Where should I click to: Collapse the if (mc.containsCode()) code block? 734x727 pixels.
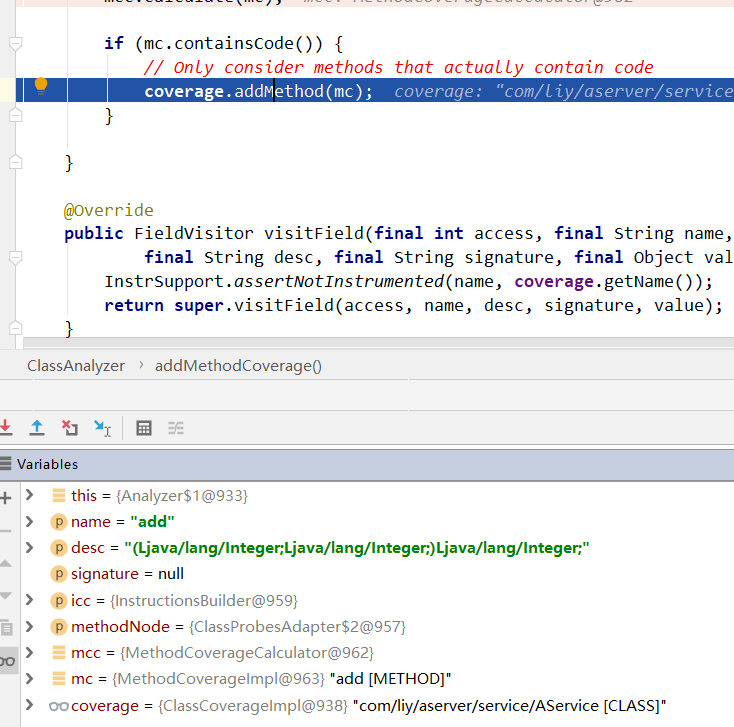(x=15, y=44)
